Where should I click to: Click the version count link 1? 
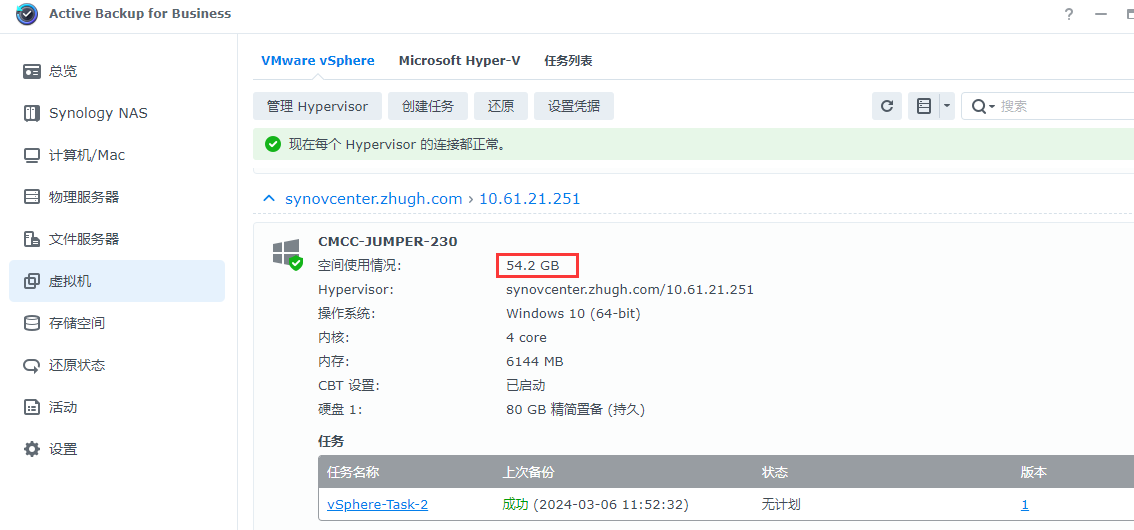click(1025, 505)
